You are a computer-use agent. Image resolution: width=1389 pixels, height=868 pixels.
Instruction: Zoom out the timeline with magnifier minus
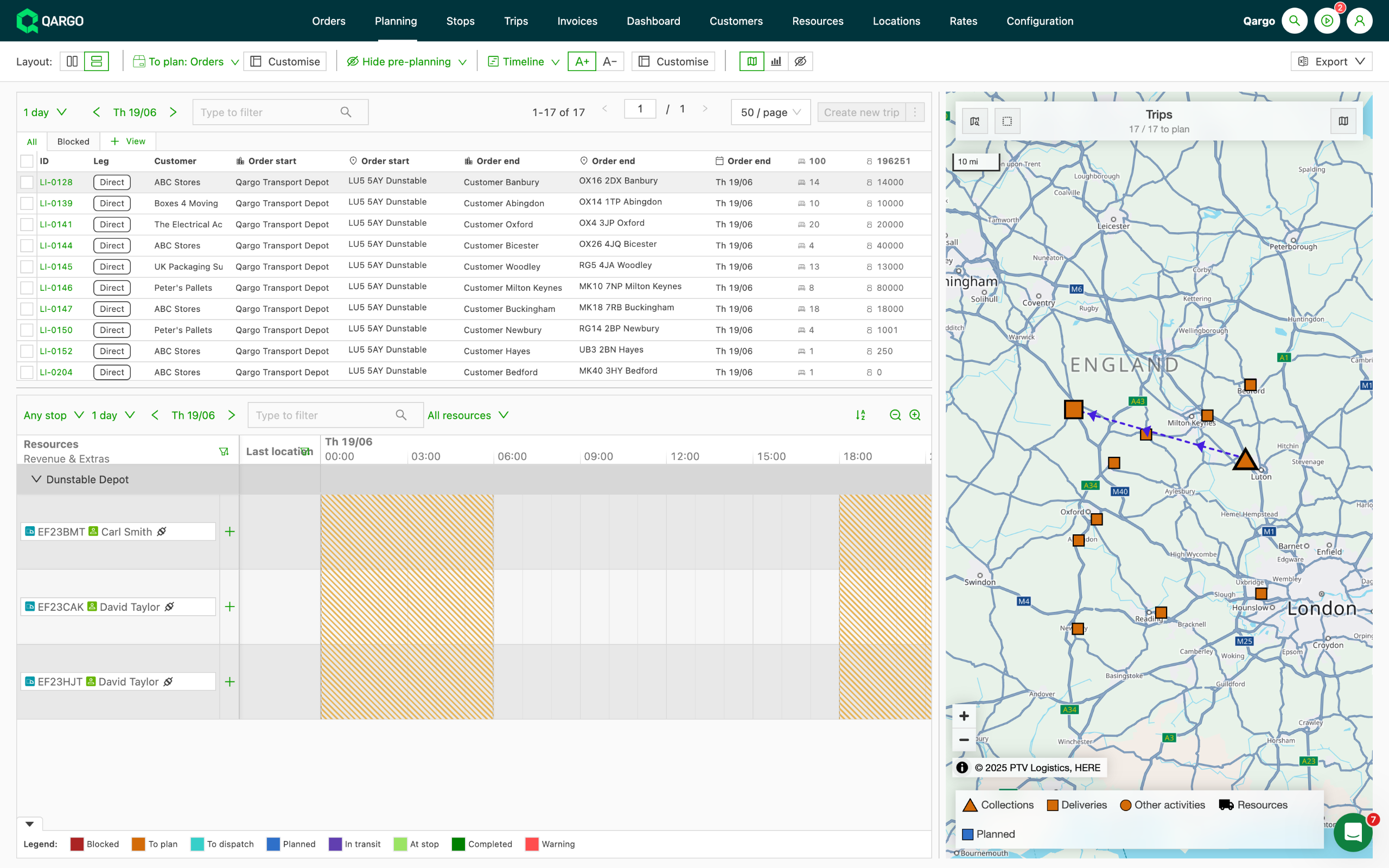895,415
